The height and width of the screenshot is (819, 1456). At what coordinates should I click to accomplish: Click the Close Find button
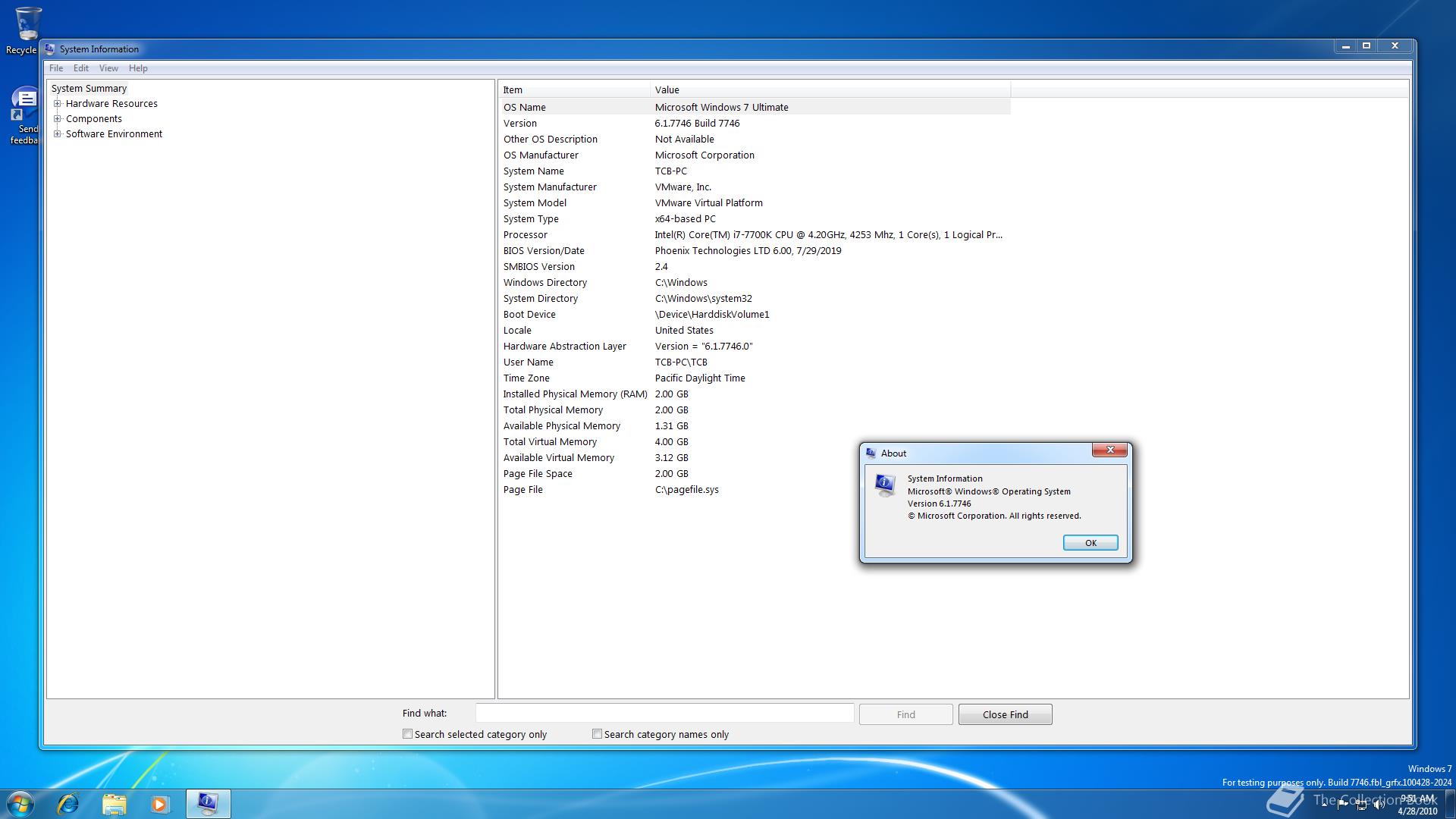click(1006, 714)
